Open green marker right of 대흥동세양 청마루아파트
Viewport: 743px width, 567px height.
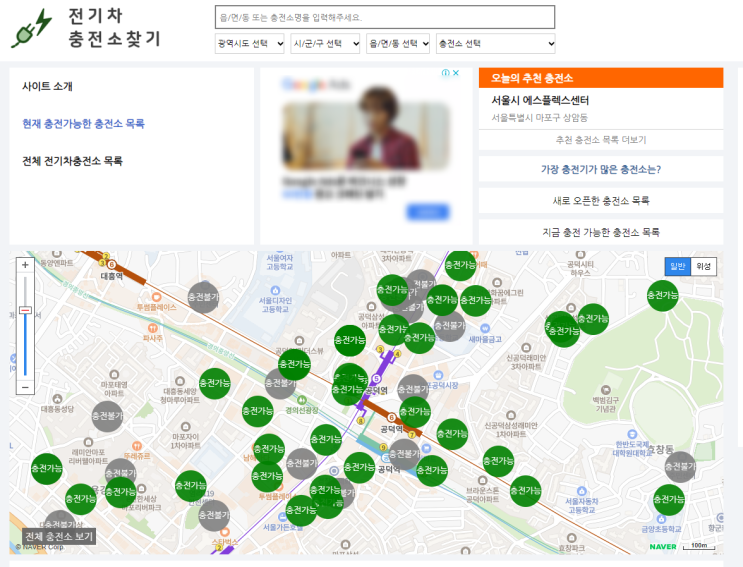215,383
